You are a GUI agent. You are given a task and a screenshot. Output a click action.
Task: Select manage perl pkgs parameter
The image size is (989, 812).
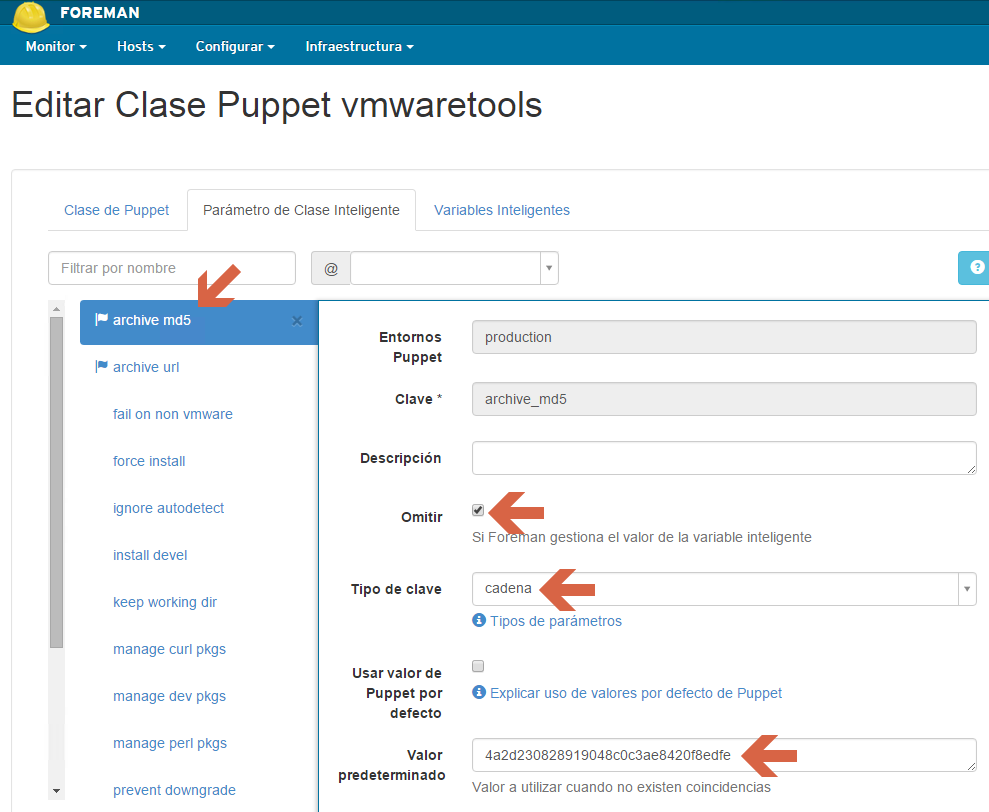tap(170, 743)
